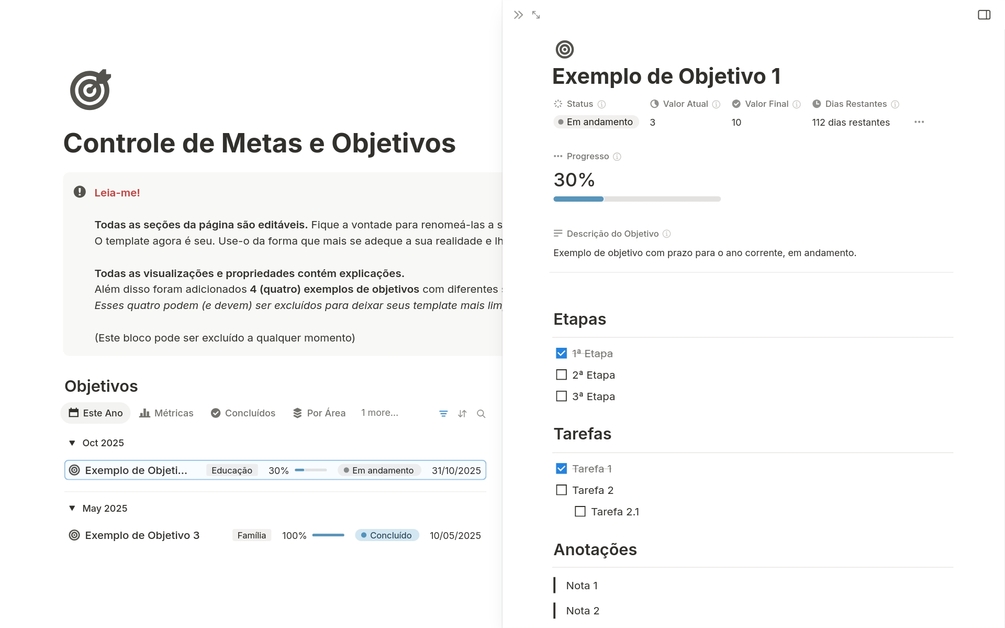1005x628 pixels.
Task: Uncheck the 1ª Etapa checkbox
Action: pos(561,353)
